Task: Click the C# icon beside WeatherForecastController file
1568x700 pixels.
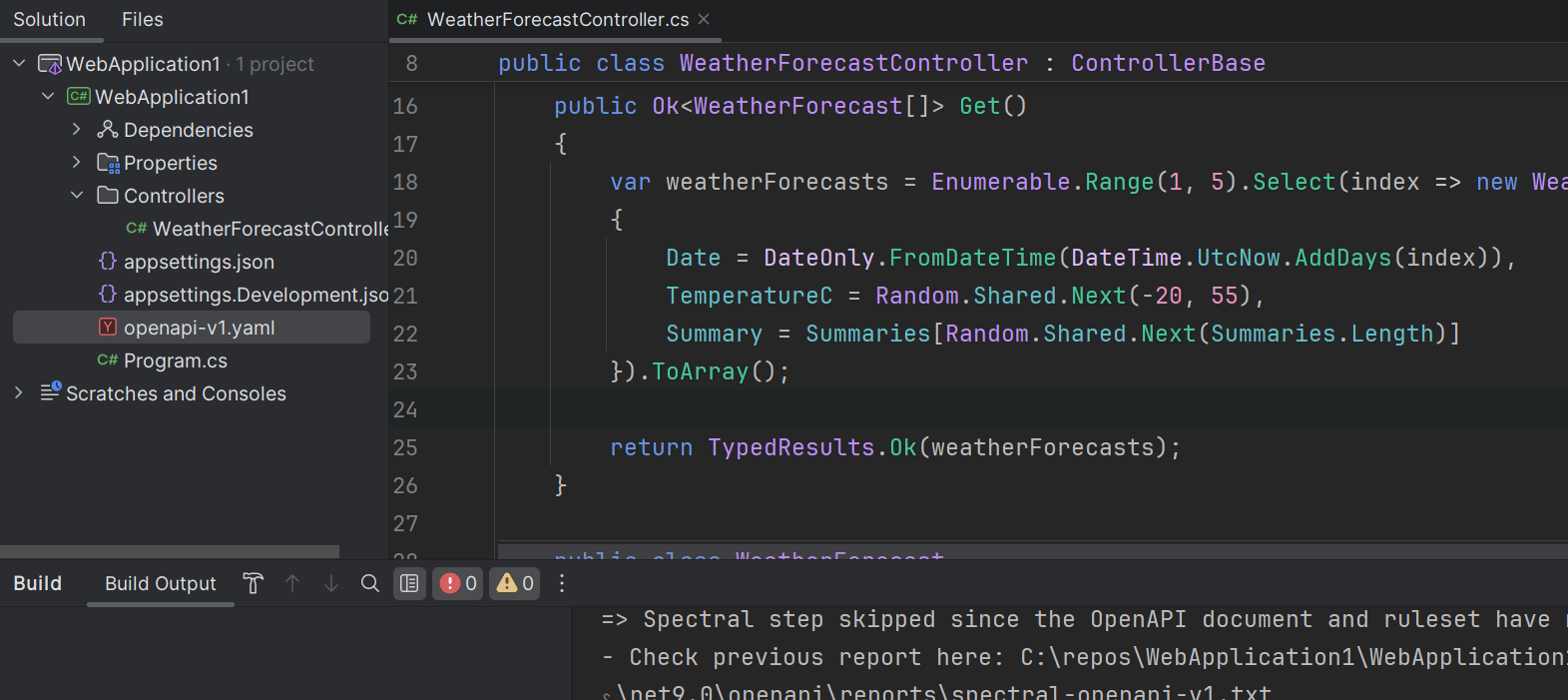Action: 137,229
